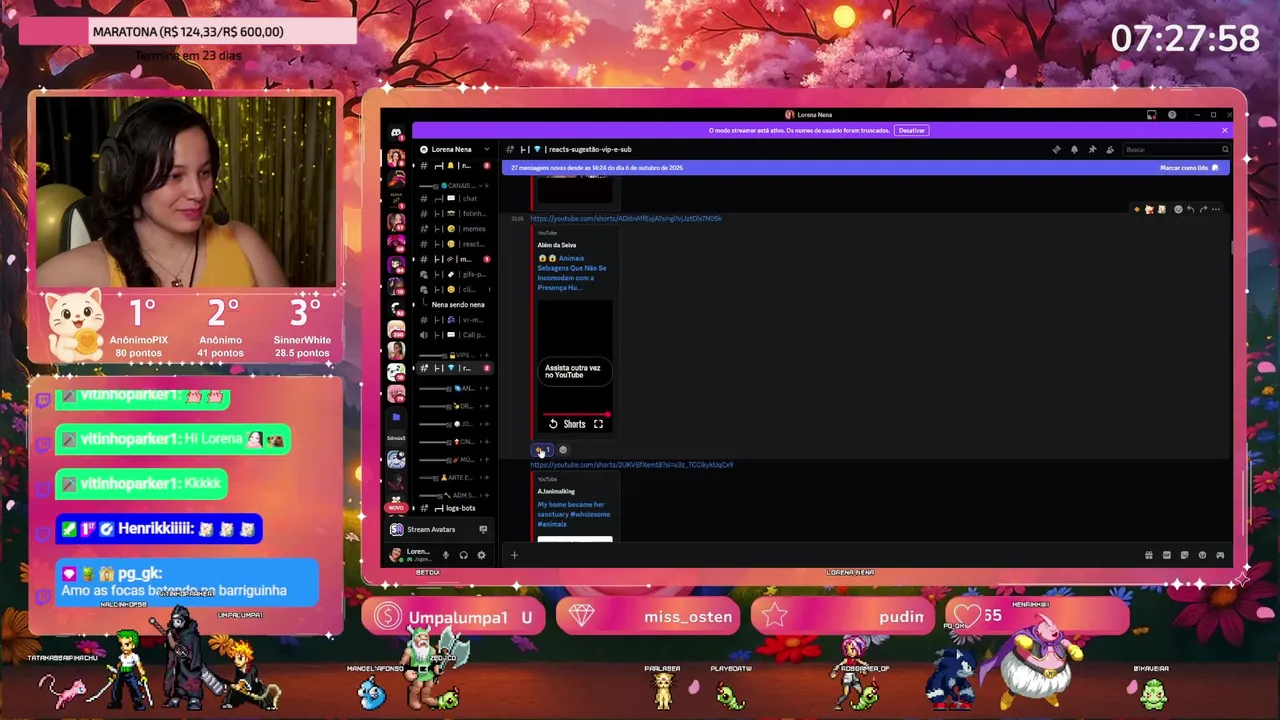The height and width of the screenshot is (720, 1280).
Task: Open notification settings bell in channel header
Action: (x=1074, y=149)
